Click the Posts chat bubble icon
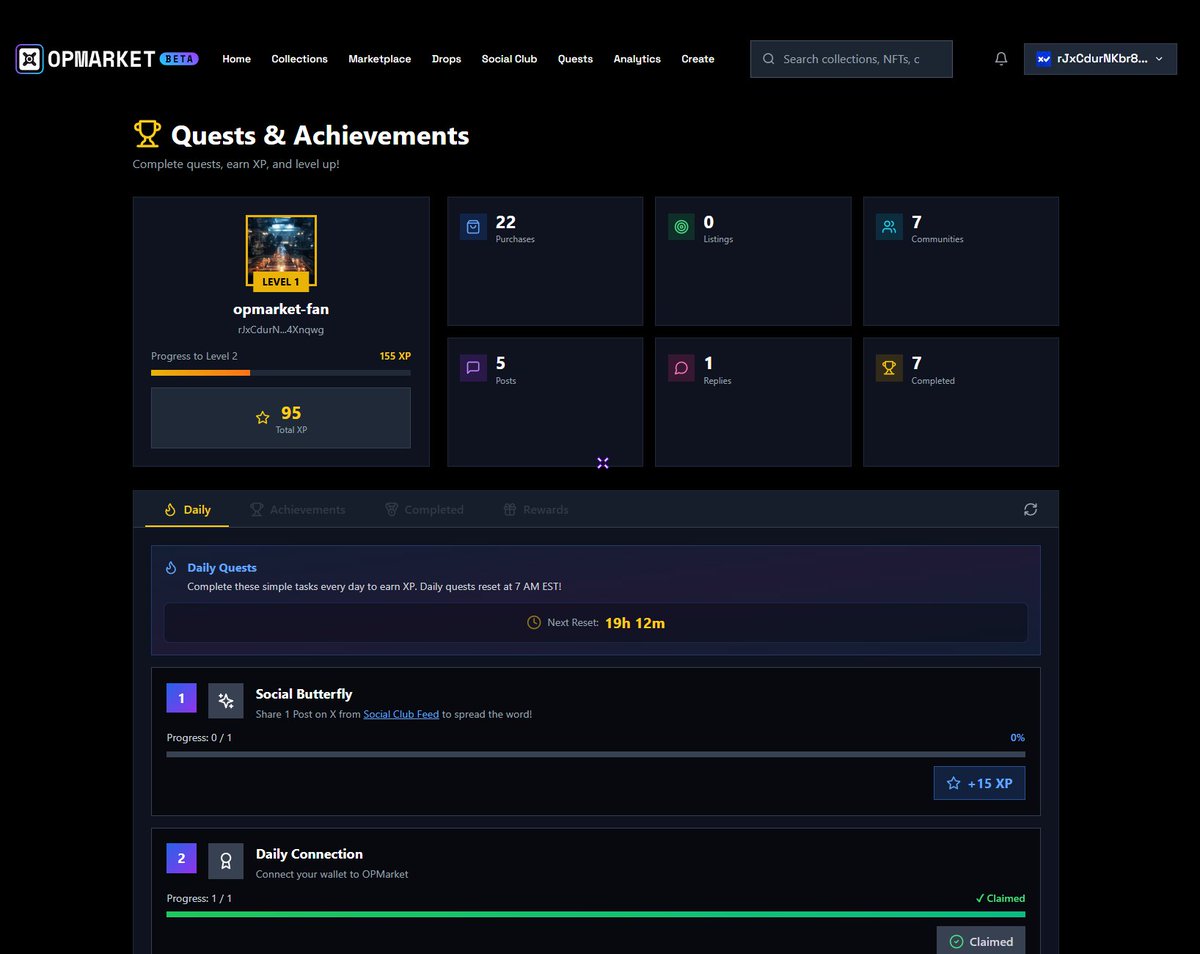1200x954 pixels. pyautogui.click(x=473, y=368)
